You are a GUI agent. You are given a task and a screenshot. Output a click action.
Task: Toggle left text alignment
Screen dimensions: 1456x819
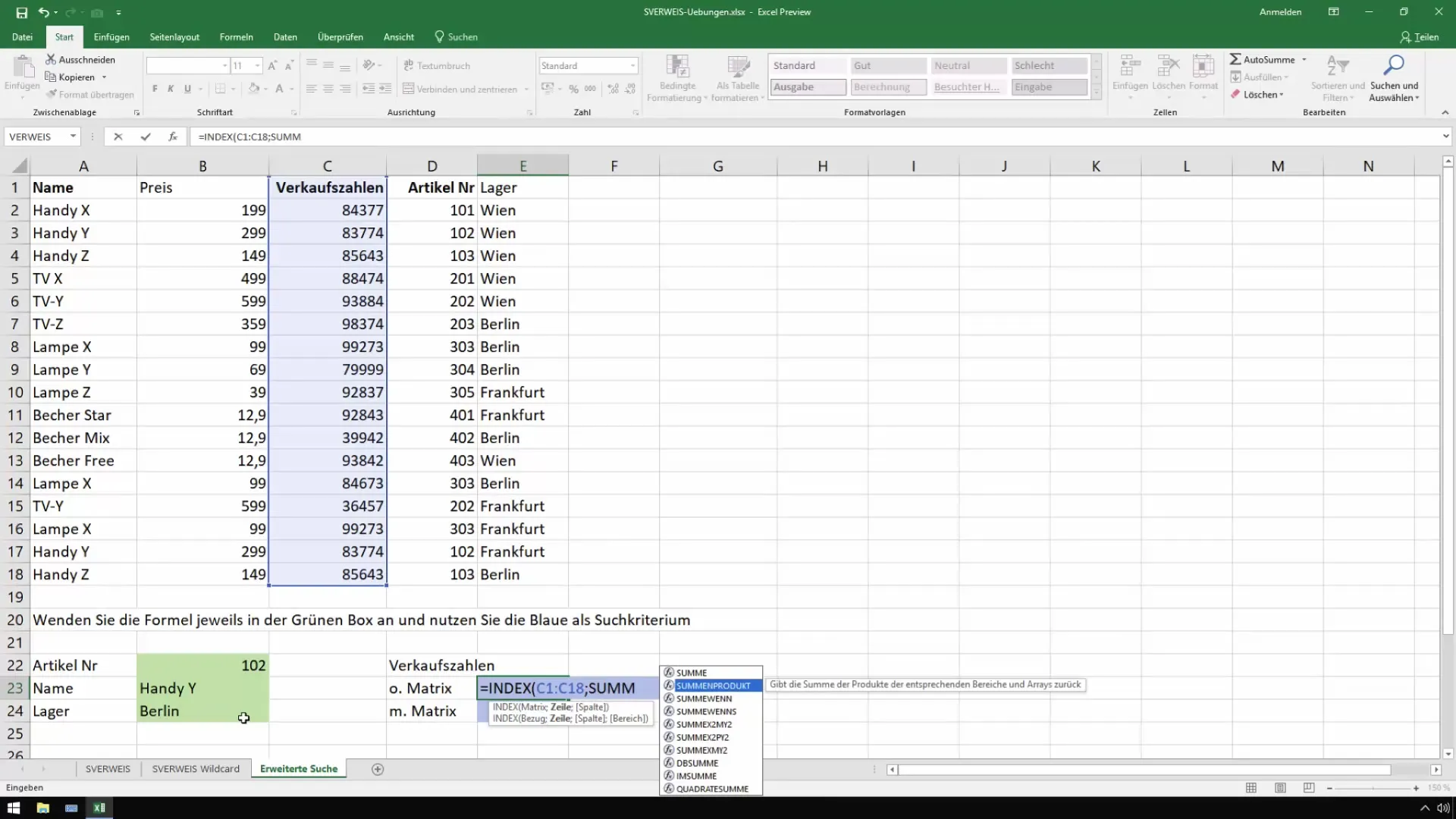point(312,89)
